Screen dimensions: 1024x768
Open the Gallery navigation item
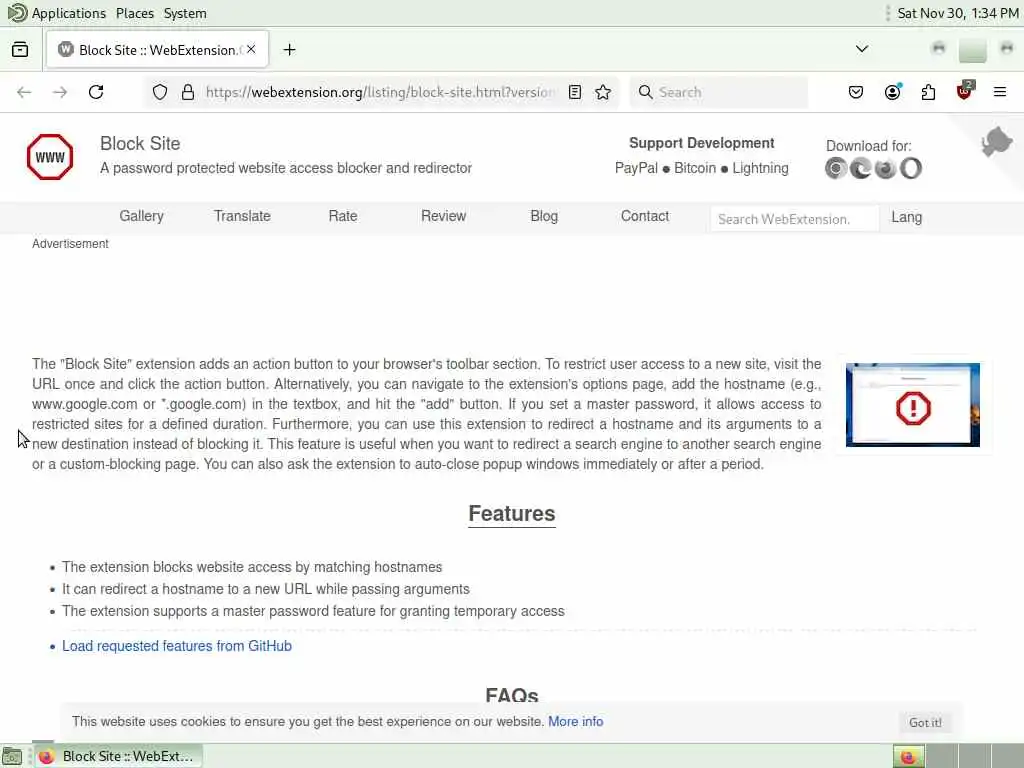click(x=142, y=216)
